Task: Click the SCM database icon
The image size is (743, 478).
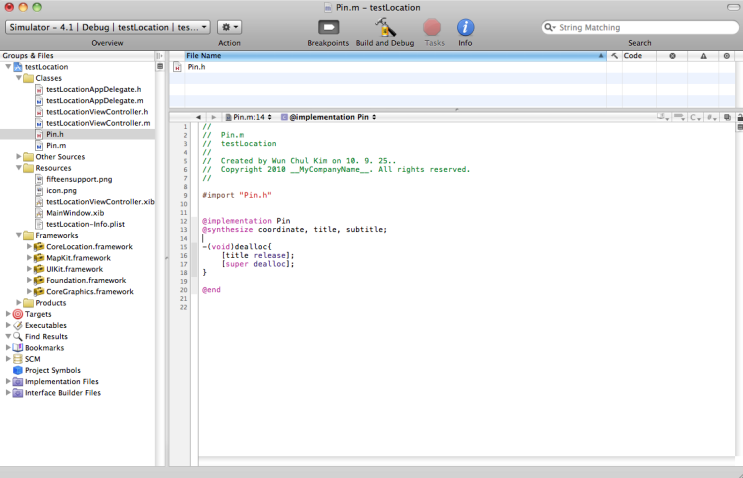Action: click(18, 359)
